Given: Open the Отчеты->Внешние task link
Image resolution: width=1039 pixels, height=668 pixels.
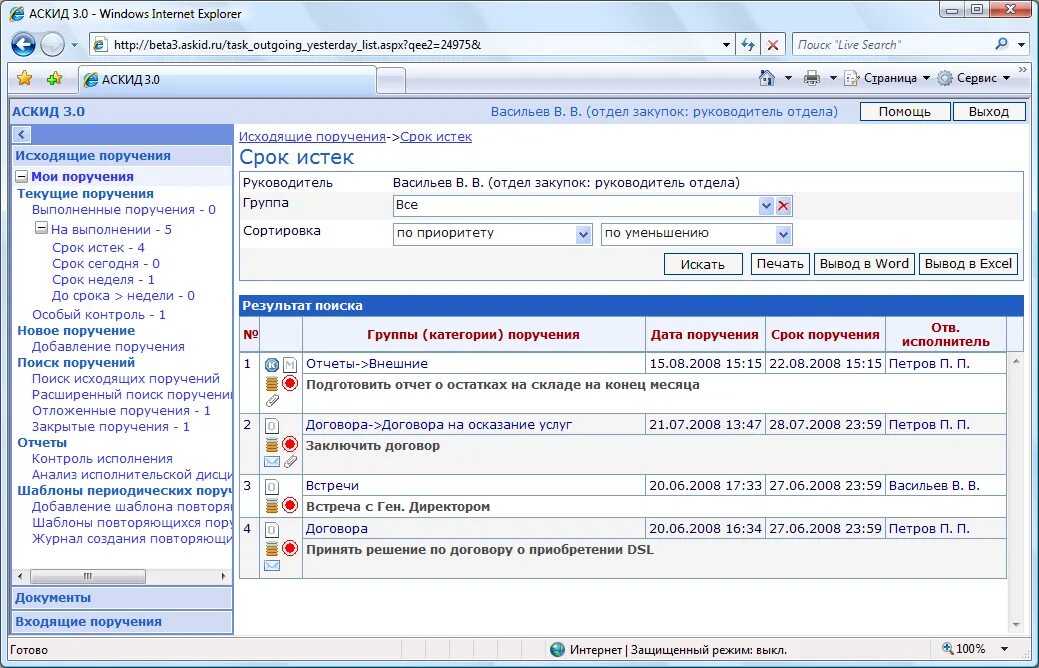Looking at the screenshot, I should (366, 364).
